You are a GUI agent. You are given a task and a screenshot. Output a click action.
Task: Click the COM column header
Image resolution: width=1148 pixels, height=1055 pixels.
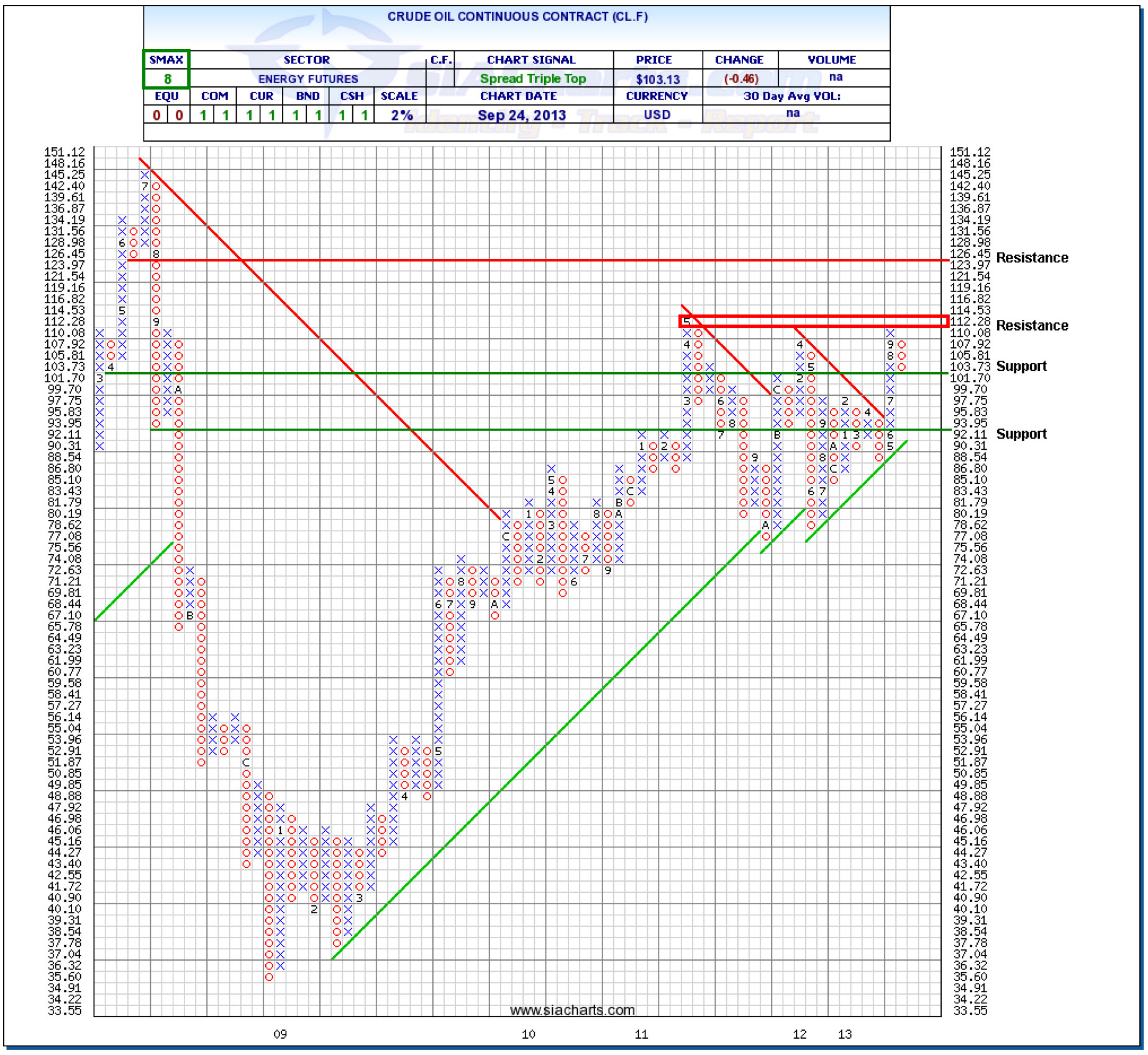tap(214, 96)
